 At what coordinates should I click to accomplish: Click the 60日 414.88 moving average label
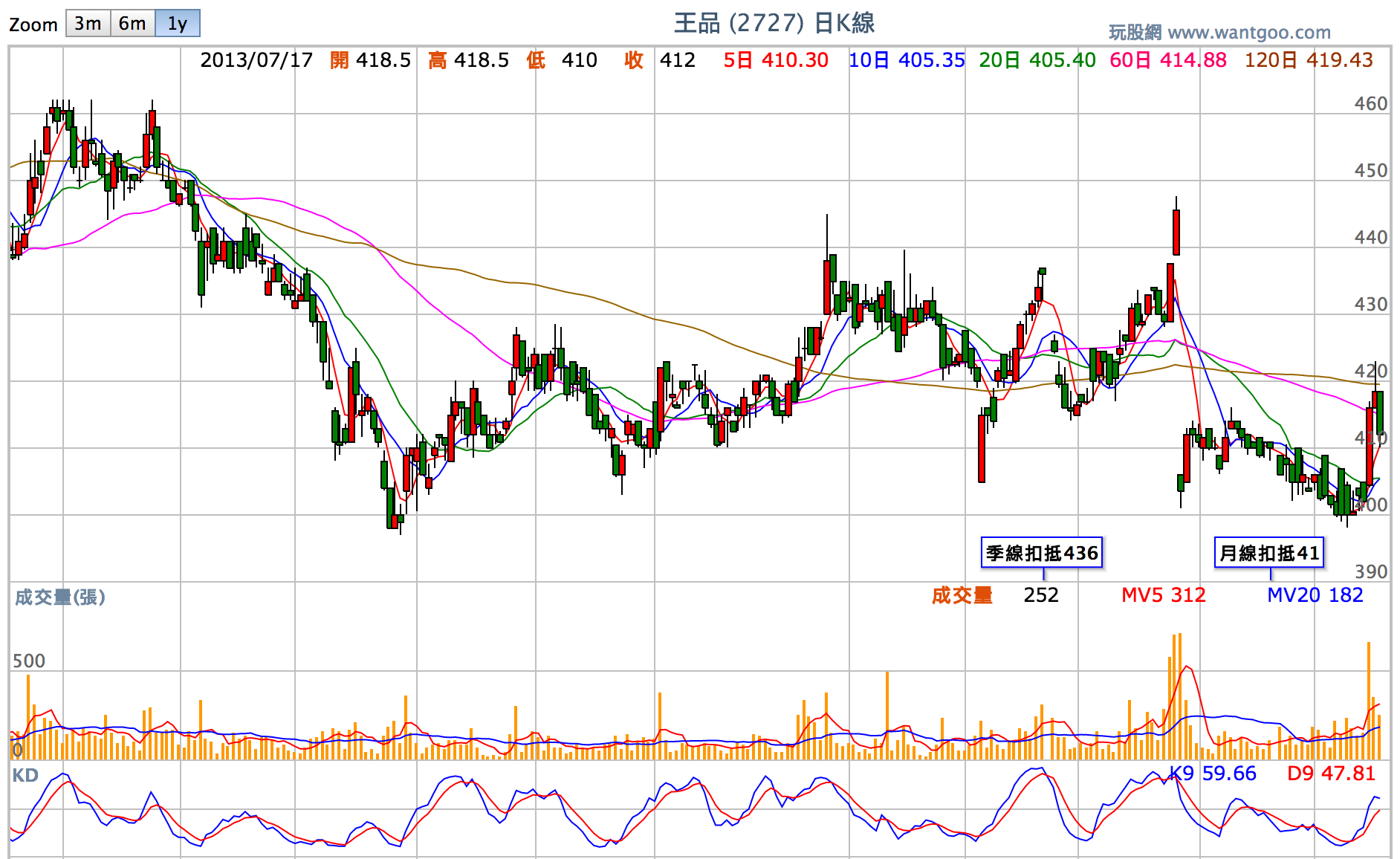tap(1168, 60)
